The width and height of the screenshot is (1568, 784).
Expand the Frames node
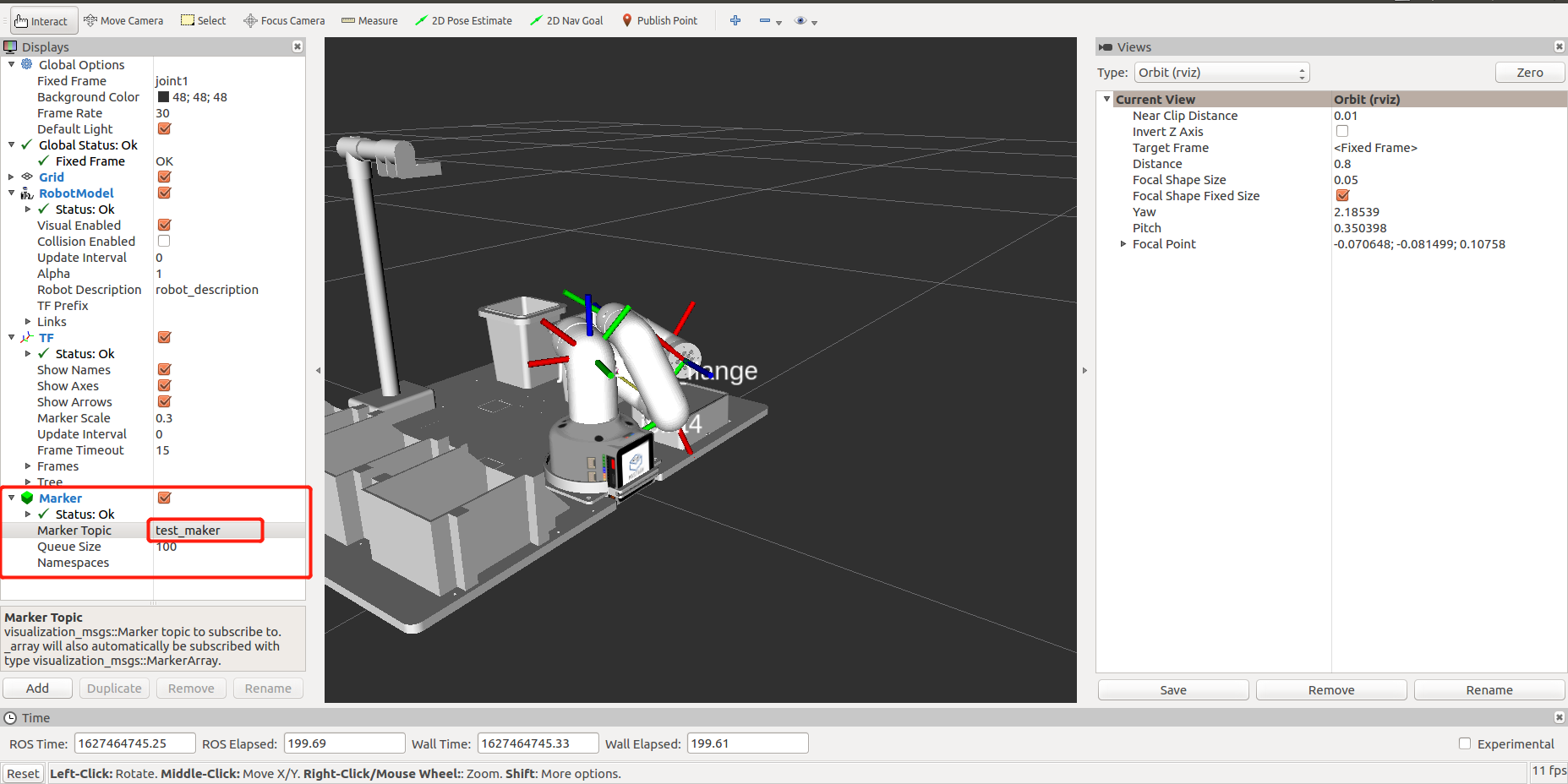coord(28,465)
